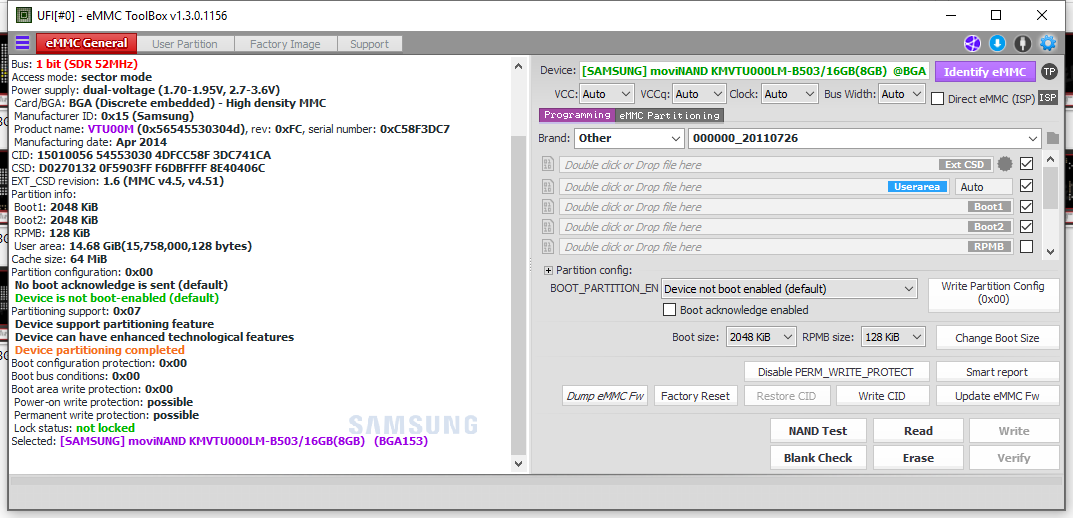This screenshot has width=1073, height=518.
Task: Switch to the User Partition tab
Action: click(x=184, y=44)
